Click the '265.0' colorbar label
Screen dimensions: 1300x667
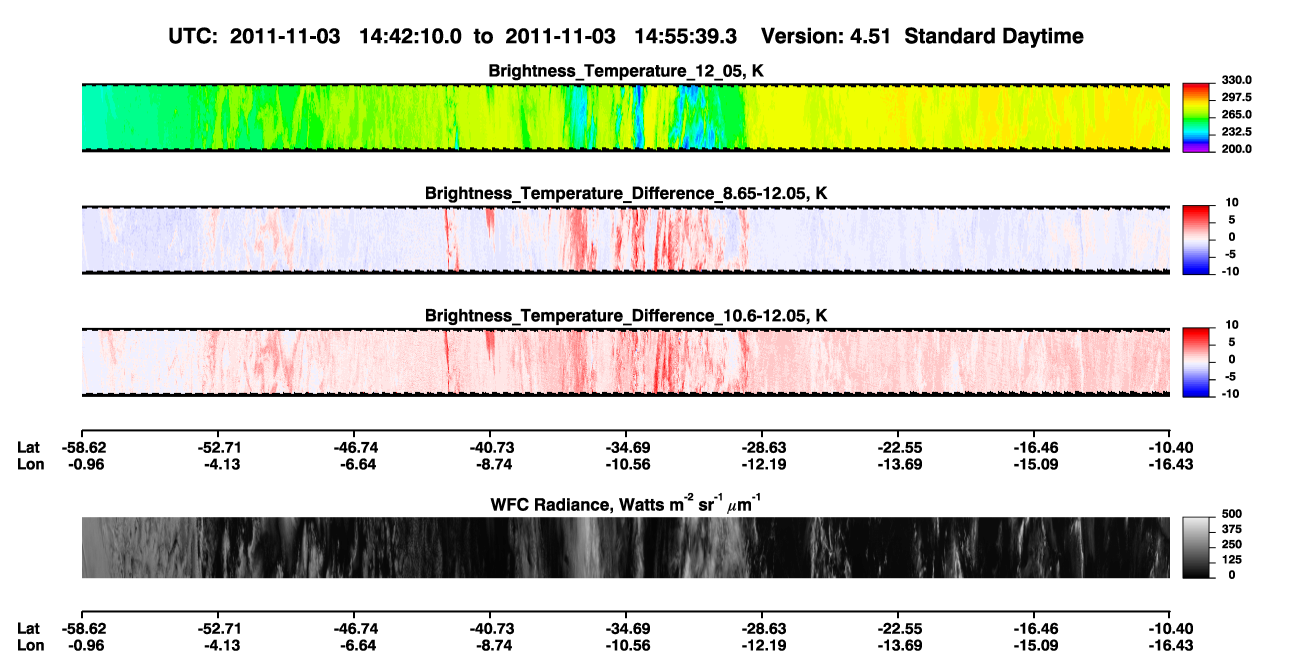pos(1235,115)
